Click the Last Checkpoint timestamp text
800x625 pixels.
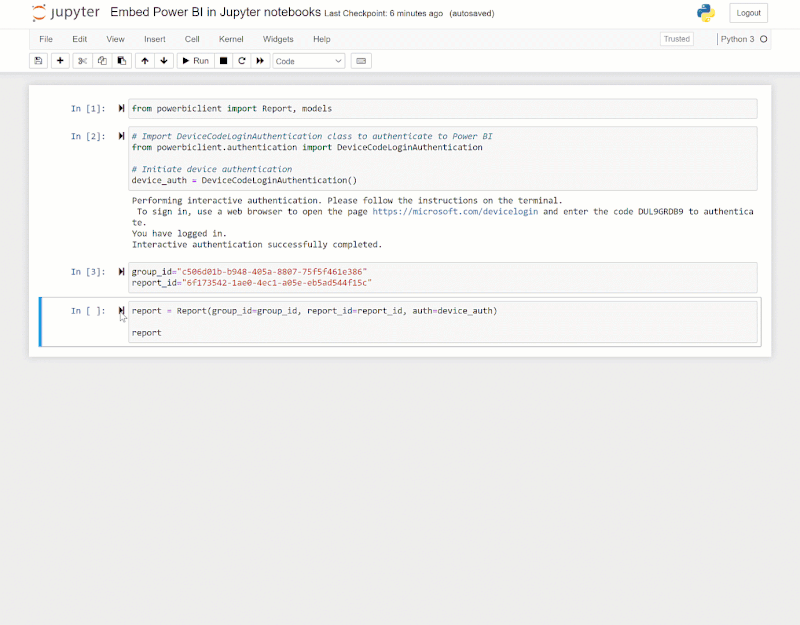tap(384, 13)
